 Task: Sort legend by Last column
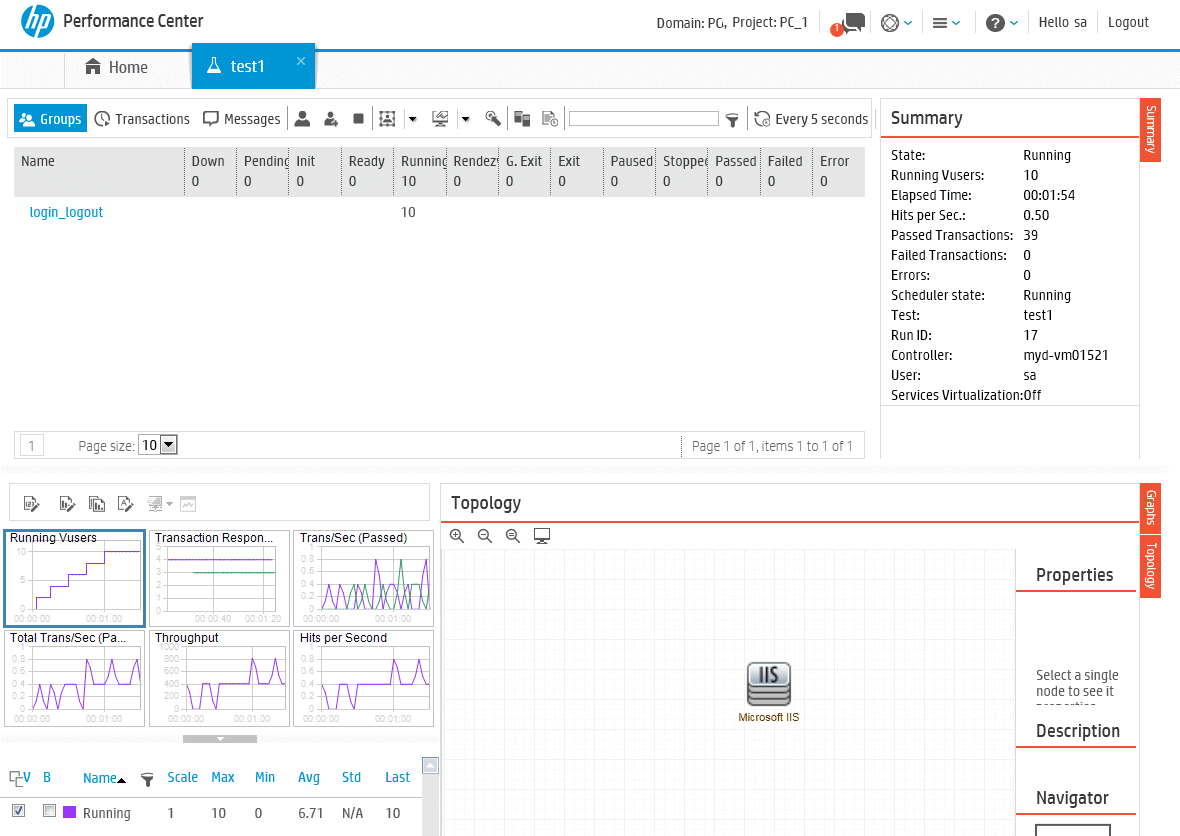[397, 777]
